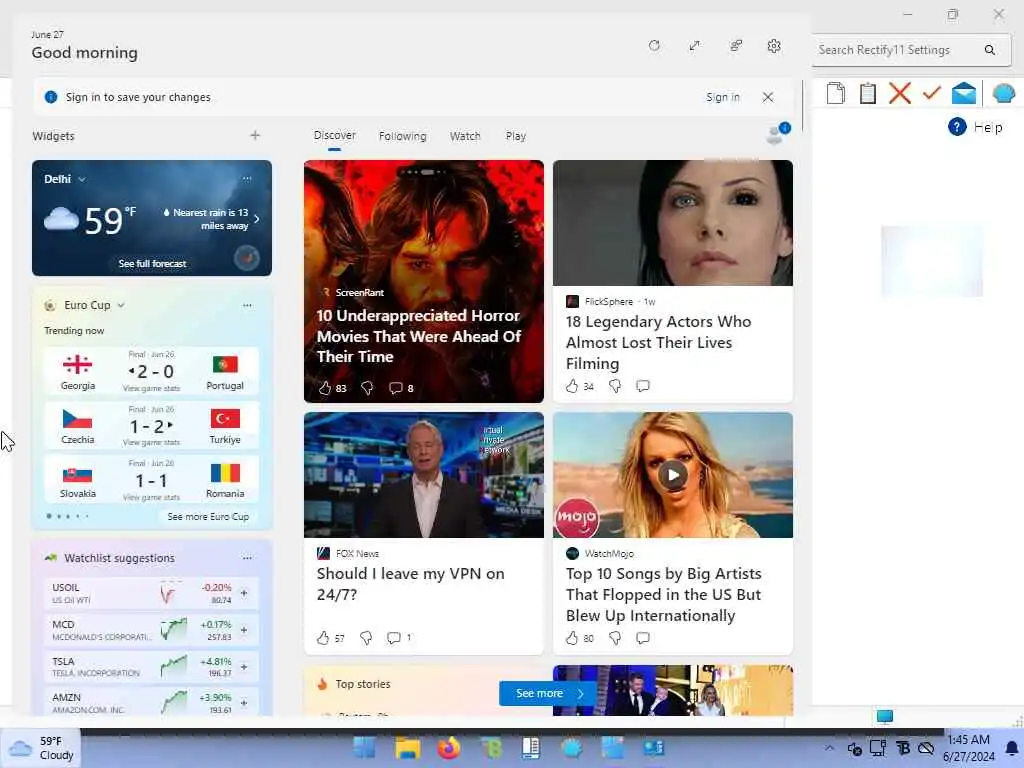The image size is (1024, 768).
Task: Open profile icon with notification badge
Action: 777,133
